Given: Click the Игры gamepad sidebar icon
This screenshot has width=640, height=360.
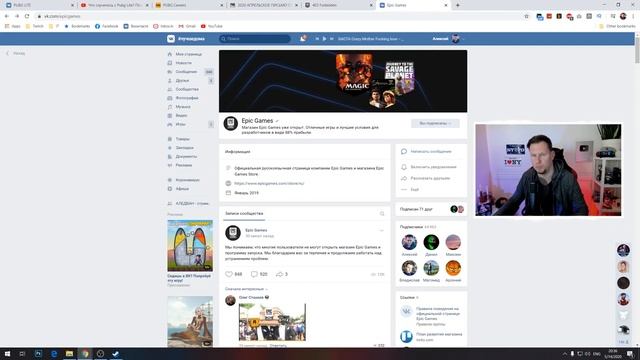Looking at the screenshot, I should coord(170,124).
